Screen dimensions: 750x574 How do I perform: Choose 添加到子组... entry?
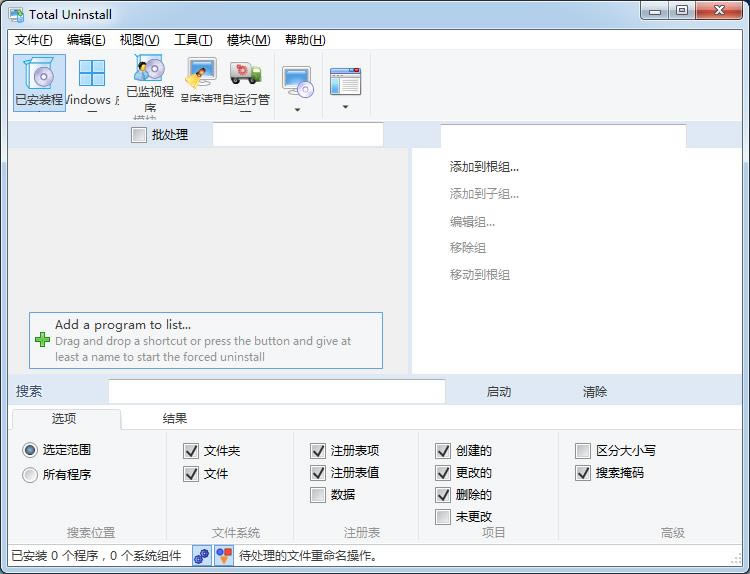484,194
